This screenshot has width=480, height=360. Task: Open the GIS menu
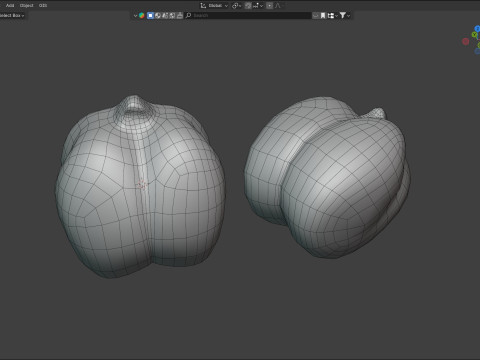[43, 5]
